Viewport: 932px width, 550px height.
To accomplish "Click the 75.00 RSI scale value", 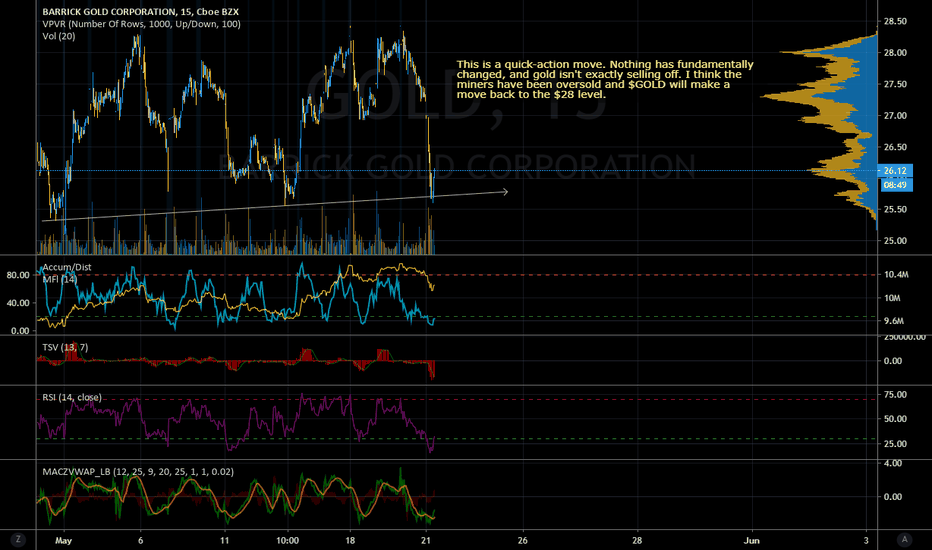I will (895, 394).
